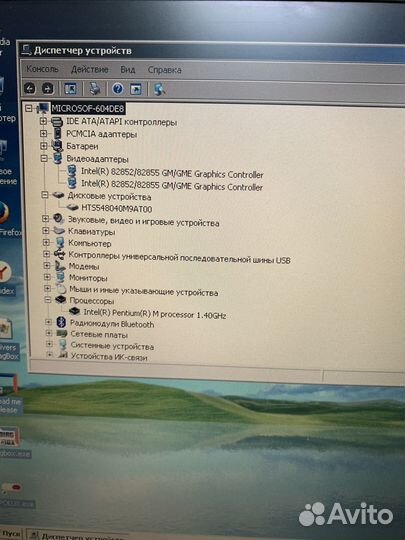Open Help via the blue question mark icon
405x540 pixels.
coord(118,89)
